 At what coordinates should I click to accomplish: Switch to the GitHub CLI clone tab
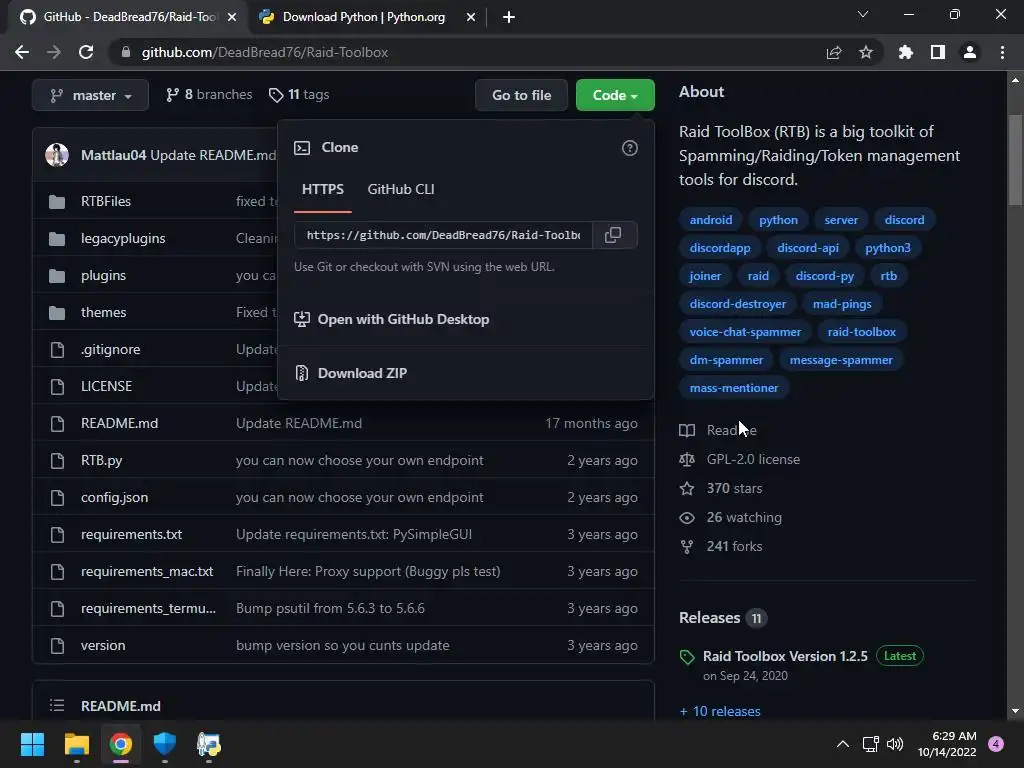[401, 189]
